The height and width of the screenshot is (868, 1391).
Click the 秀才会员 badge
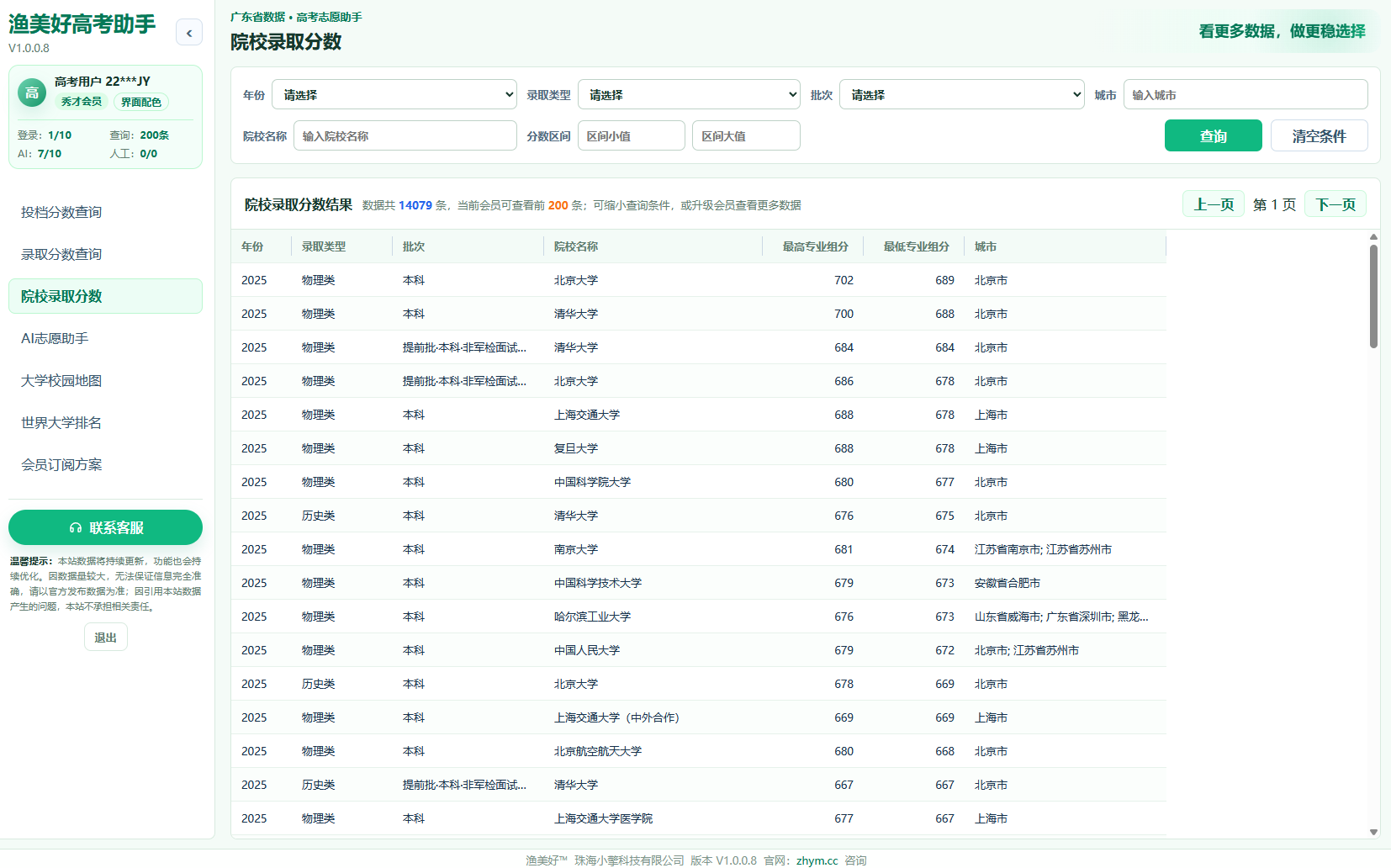click(x=82, y=102)
